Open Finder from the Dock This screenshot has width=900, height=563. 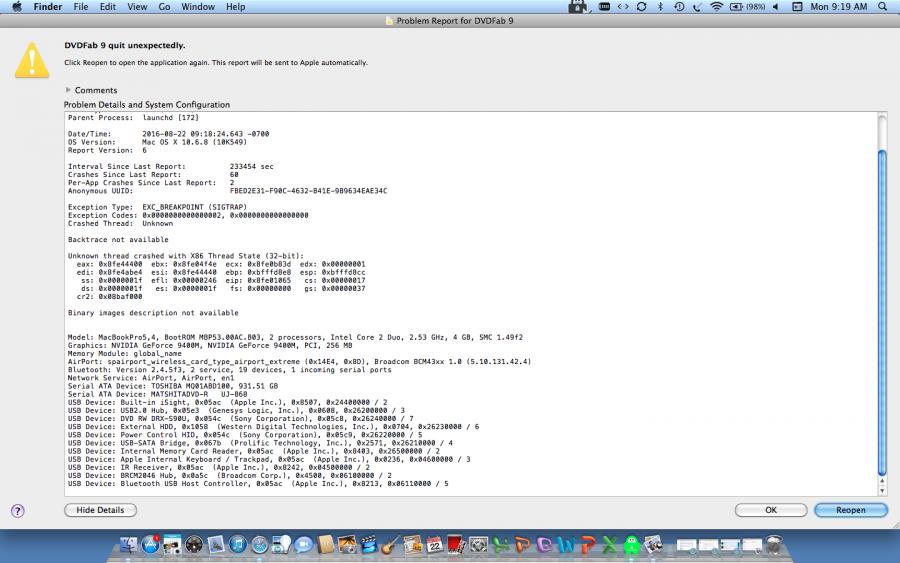click(x=129, y=544)
